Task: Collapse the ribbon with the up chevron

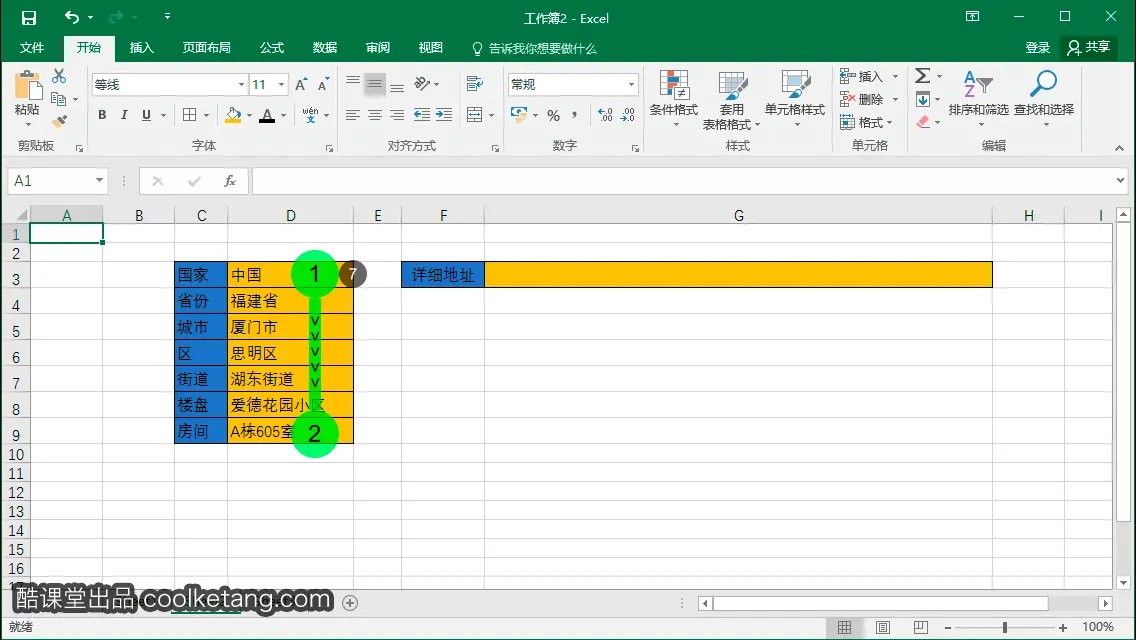Action: [1119, 148]
